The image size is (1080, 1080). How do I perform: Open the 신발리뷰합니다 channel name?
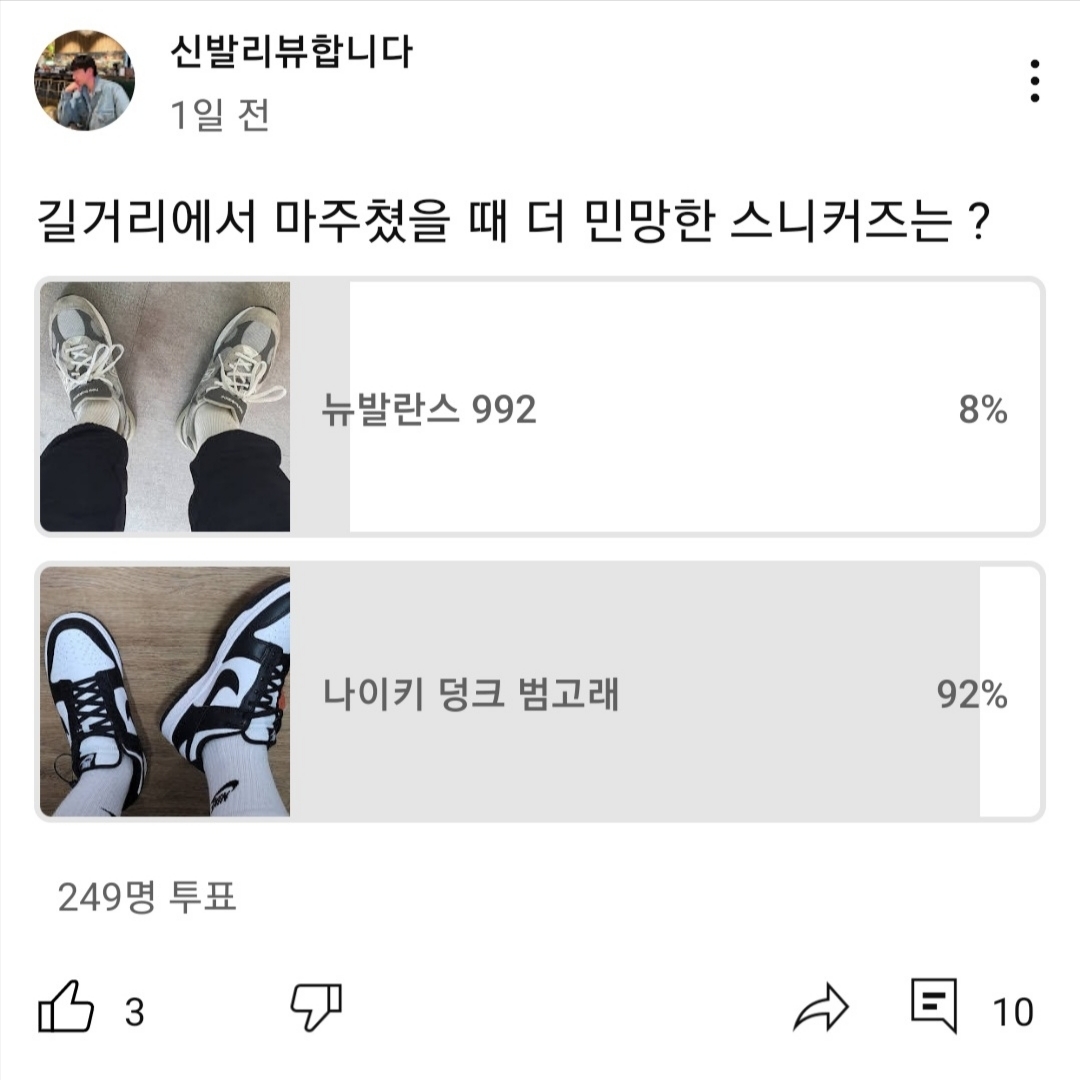pyautogui.click(x=291, y=52)
